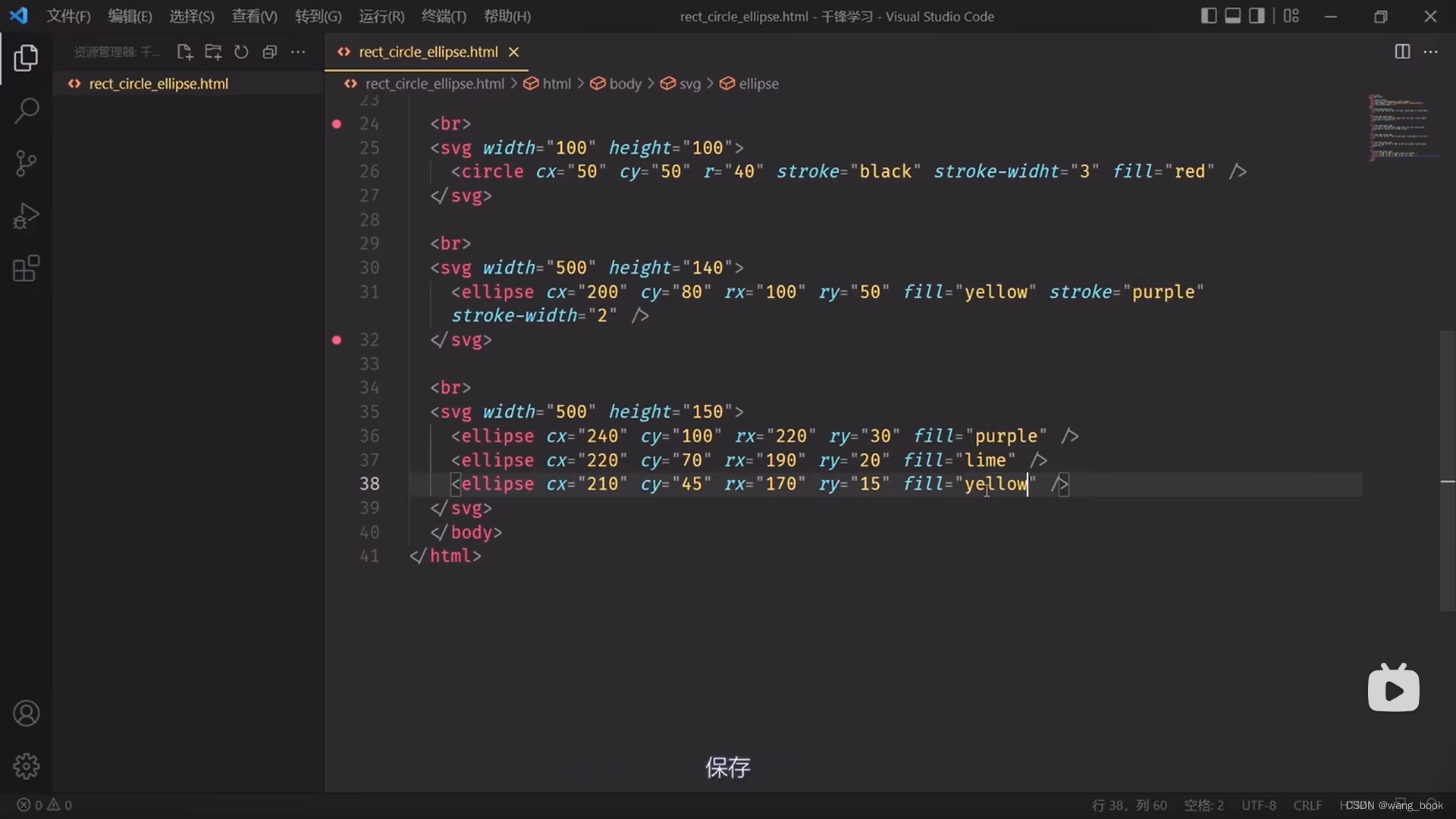Open the explorer's Views and More Actions ellipsis
1456x819 pixels.
click(x=298, y=52)
